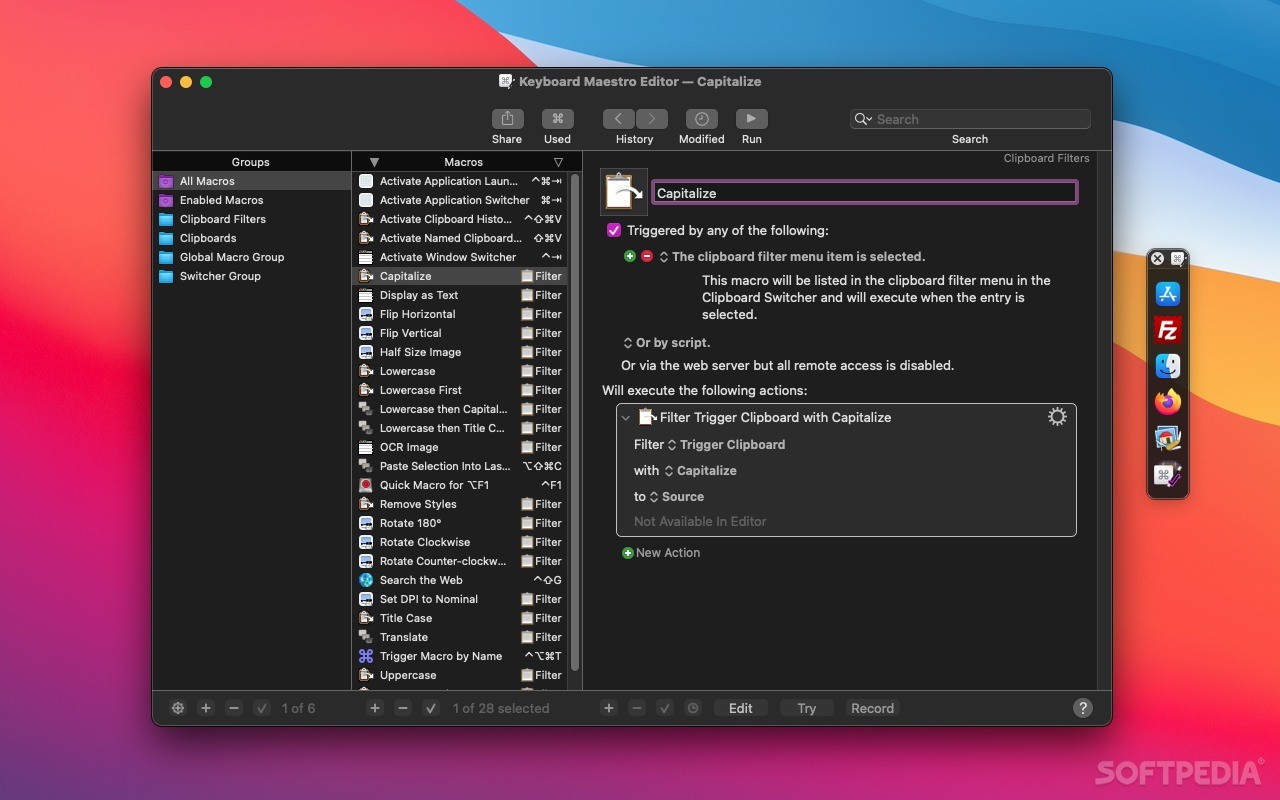Click the macro name field 'Capitalize'
The width and height of the screenshot is (1280, 800).
(x=865, y=193)
